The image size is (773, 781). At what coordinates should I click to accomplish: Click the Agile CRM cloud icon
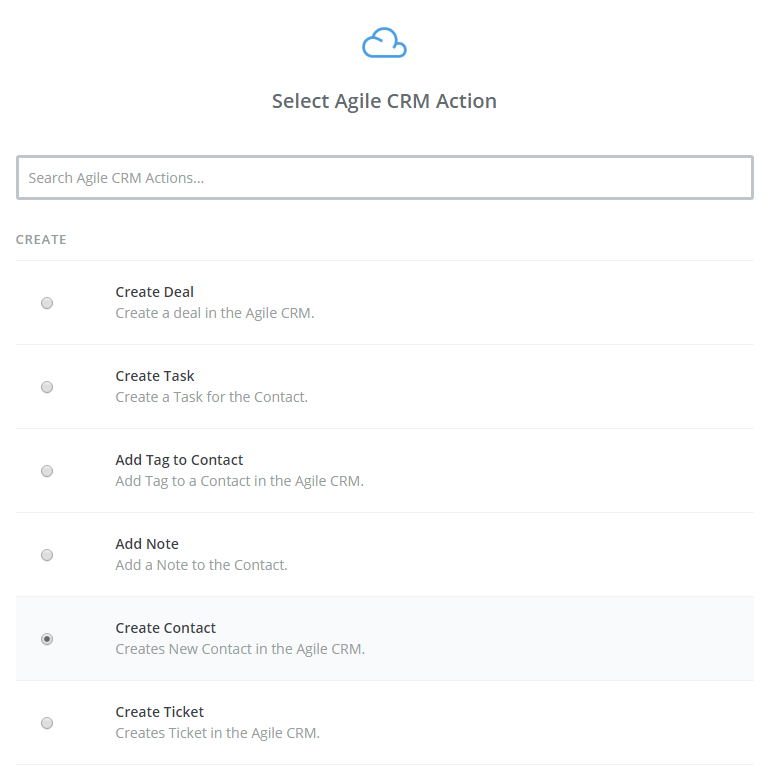point(384,44)
